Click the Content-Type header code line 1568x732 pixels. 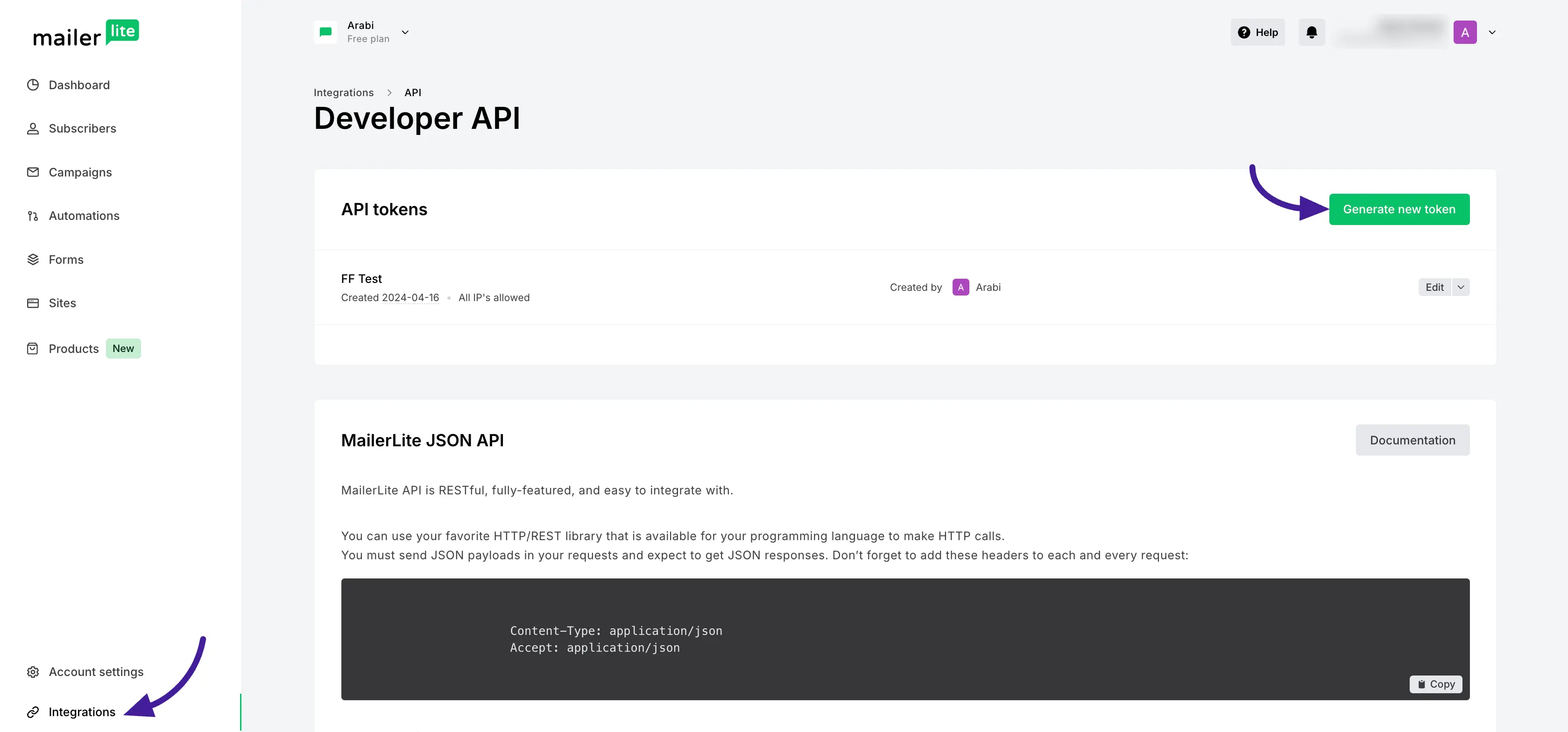click(616, 631)
